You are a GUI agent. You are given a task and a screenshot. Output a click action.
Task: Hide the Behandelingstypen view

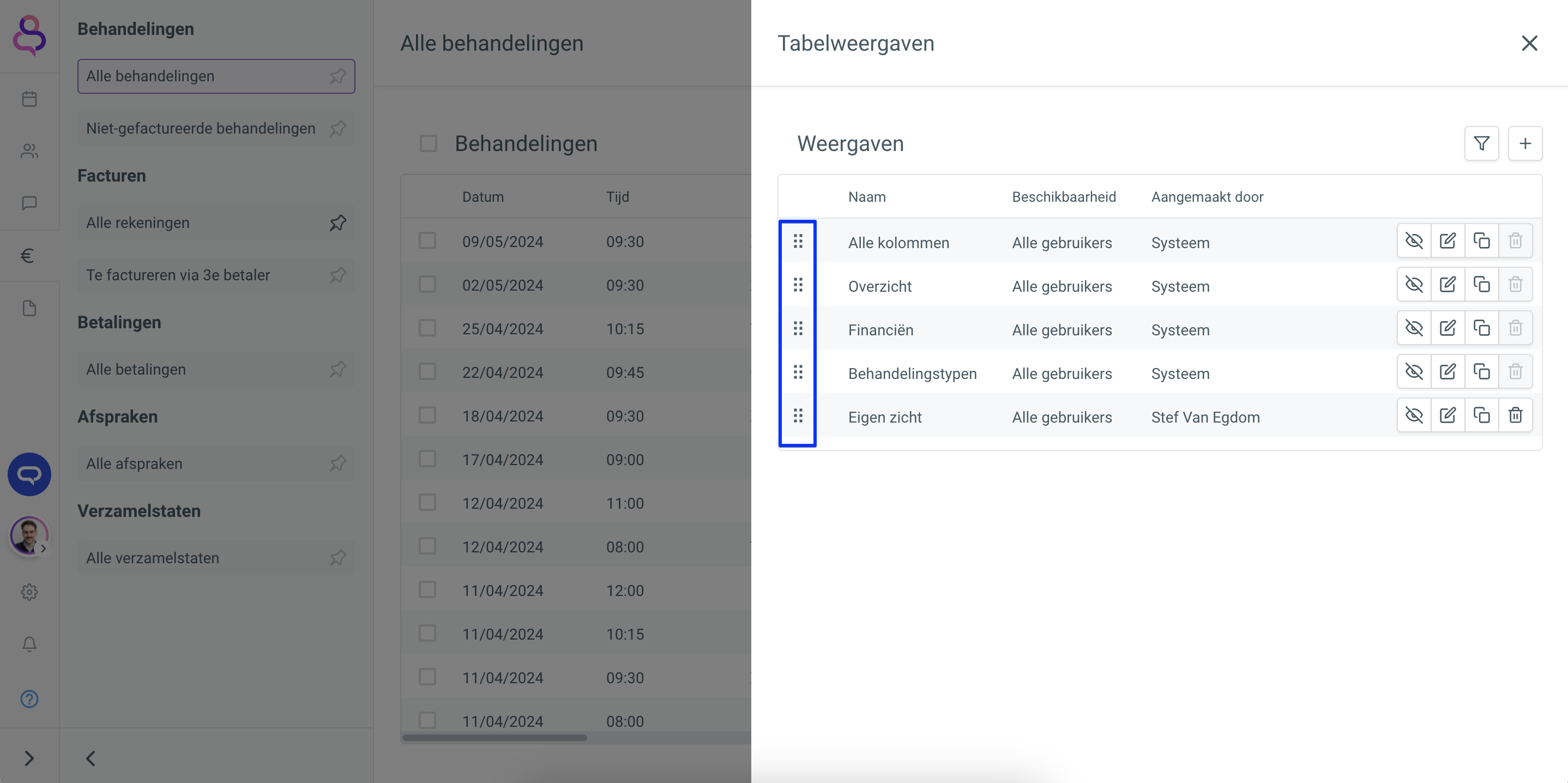tap(1414, 372)
